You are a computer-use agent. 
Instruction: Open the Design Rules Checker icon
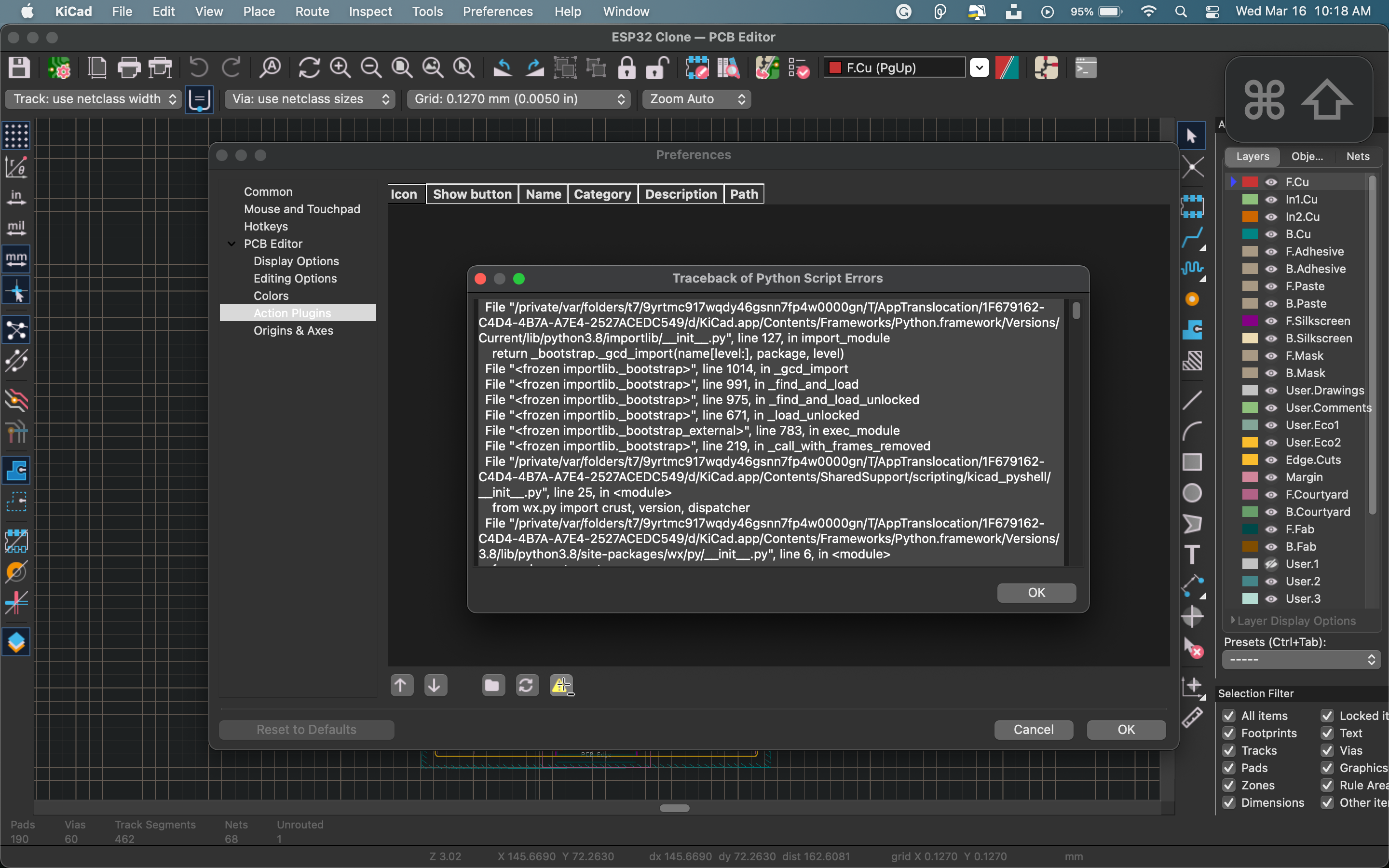(799, 67)
